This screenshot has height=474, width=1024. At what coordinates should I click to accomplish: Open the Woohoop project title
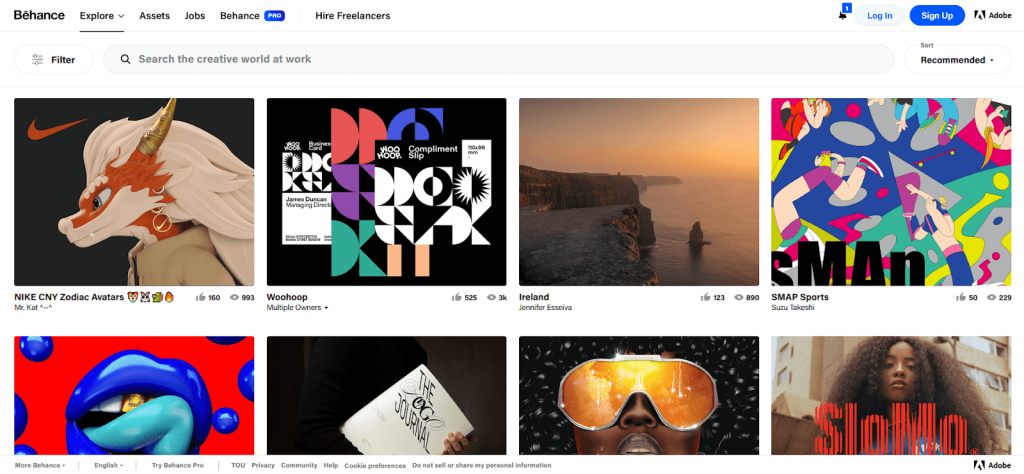[x=287, y=297]
